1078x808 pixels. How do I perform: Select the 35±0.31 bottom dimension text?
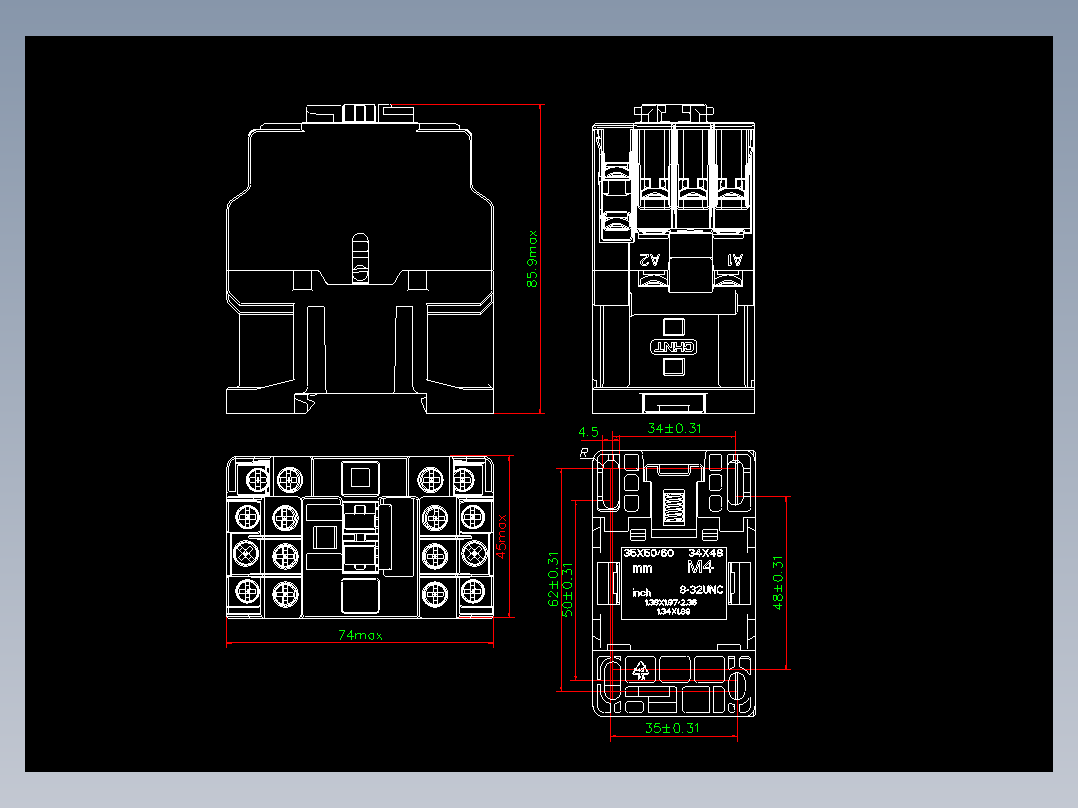click(x=672, y=728)
